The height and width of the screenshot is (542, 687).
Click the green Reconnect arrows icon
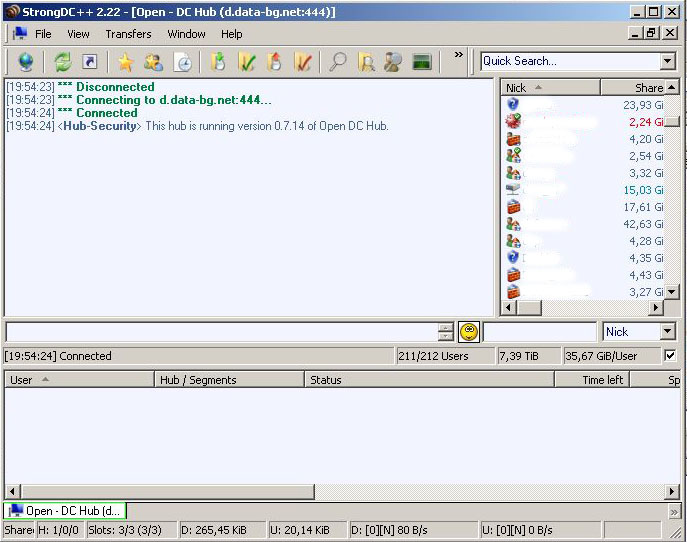tap(63, 61)
